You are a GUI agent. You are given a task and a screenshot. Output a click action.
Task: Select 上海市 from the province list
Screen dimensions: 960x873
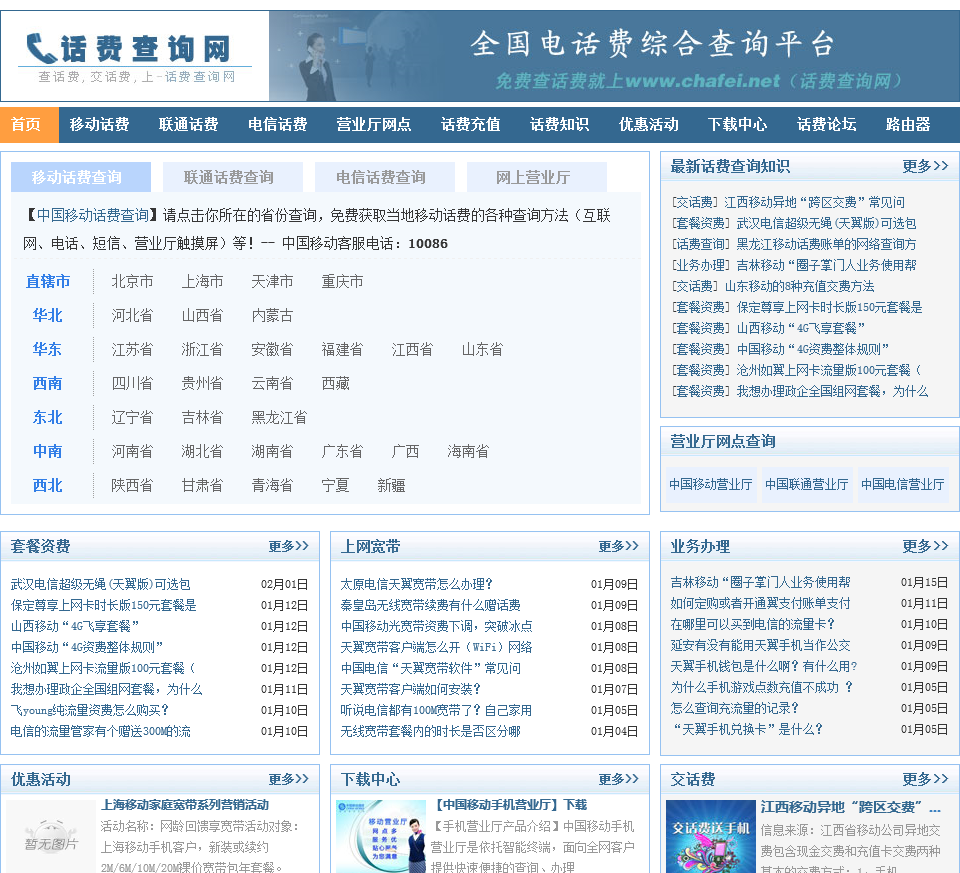pos(202,282)
